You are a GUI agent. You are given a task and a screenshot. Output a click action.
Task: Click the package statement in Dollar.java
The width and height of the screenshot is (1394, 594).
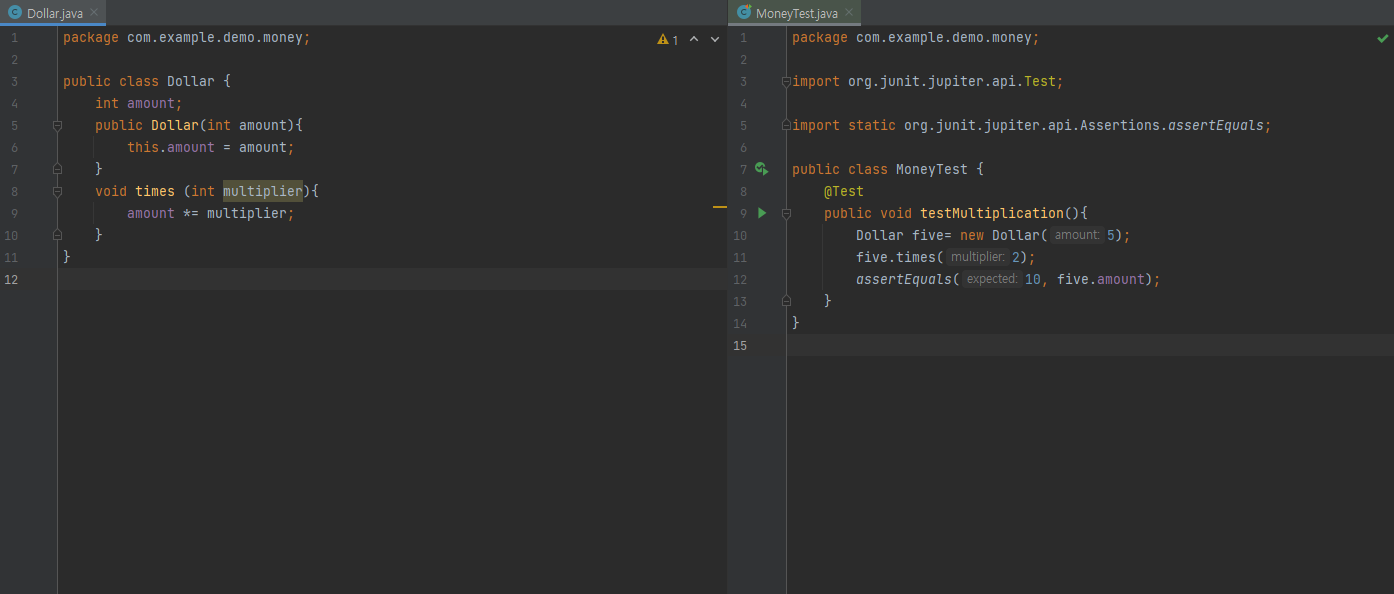[x=187, y=38]
